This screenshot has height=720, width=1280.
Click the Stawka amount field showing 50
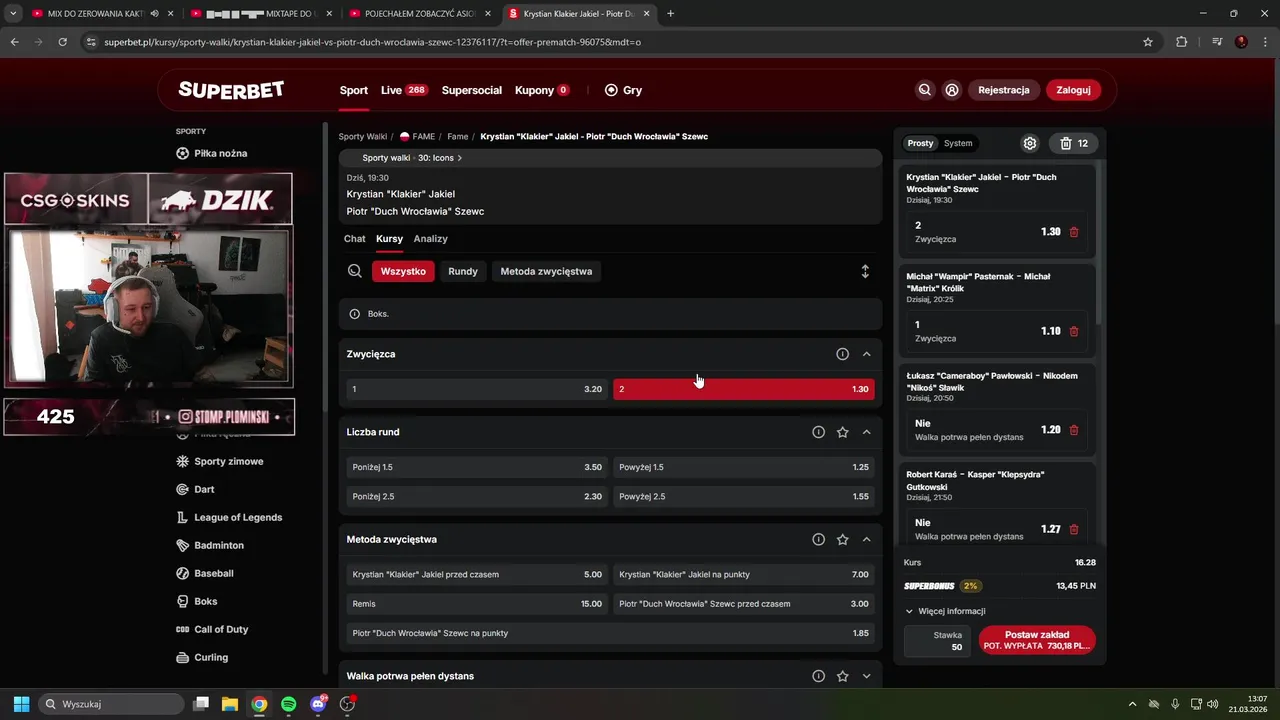pyautogui.click(x=938, y=641)
